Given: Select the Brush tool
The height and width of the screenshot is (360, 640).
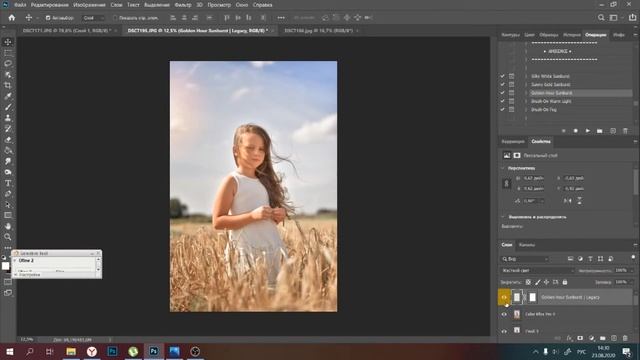Looking at the screenshot, I should point(8,107).
